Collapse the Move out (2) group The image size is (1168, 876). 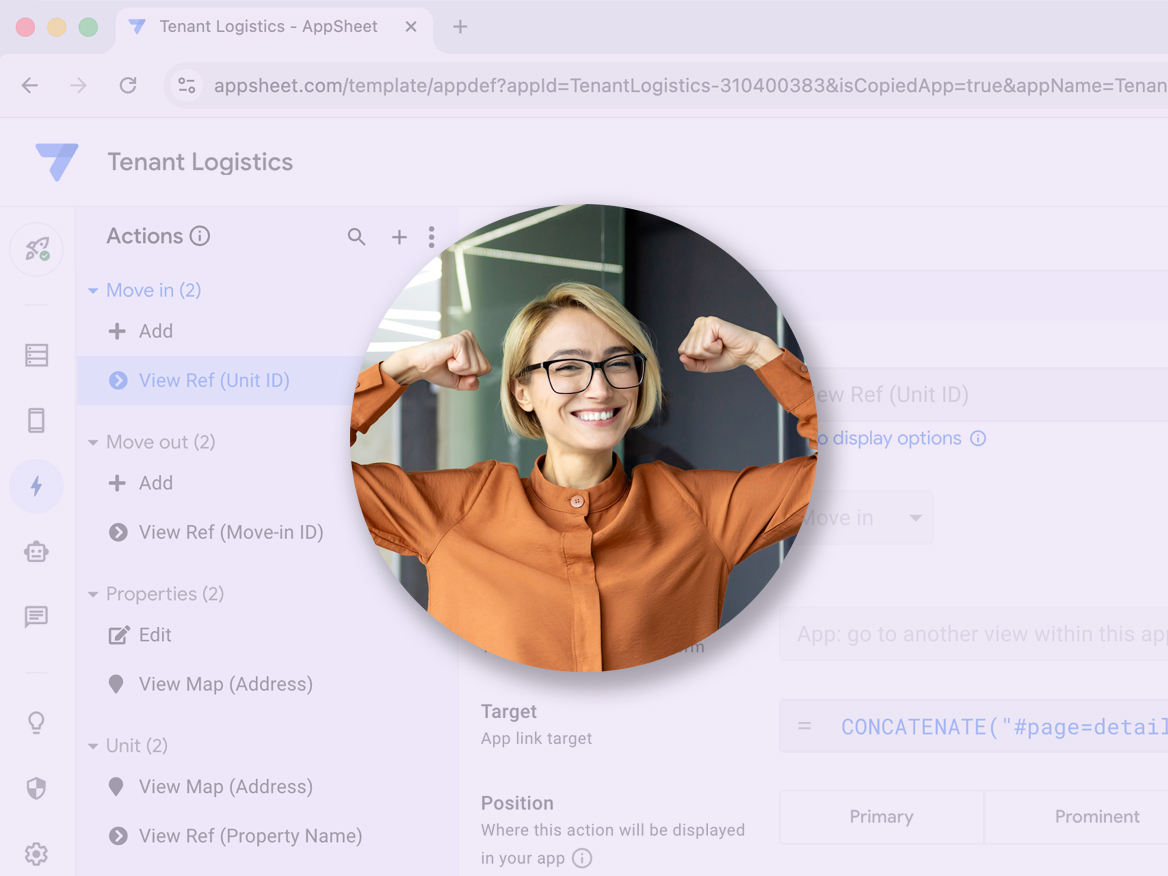93,442
